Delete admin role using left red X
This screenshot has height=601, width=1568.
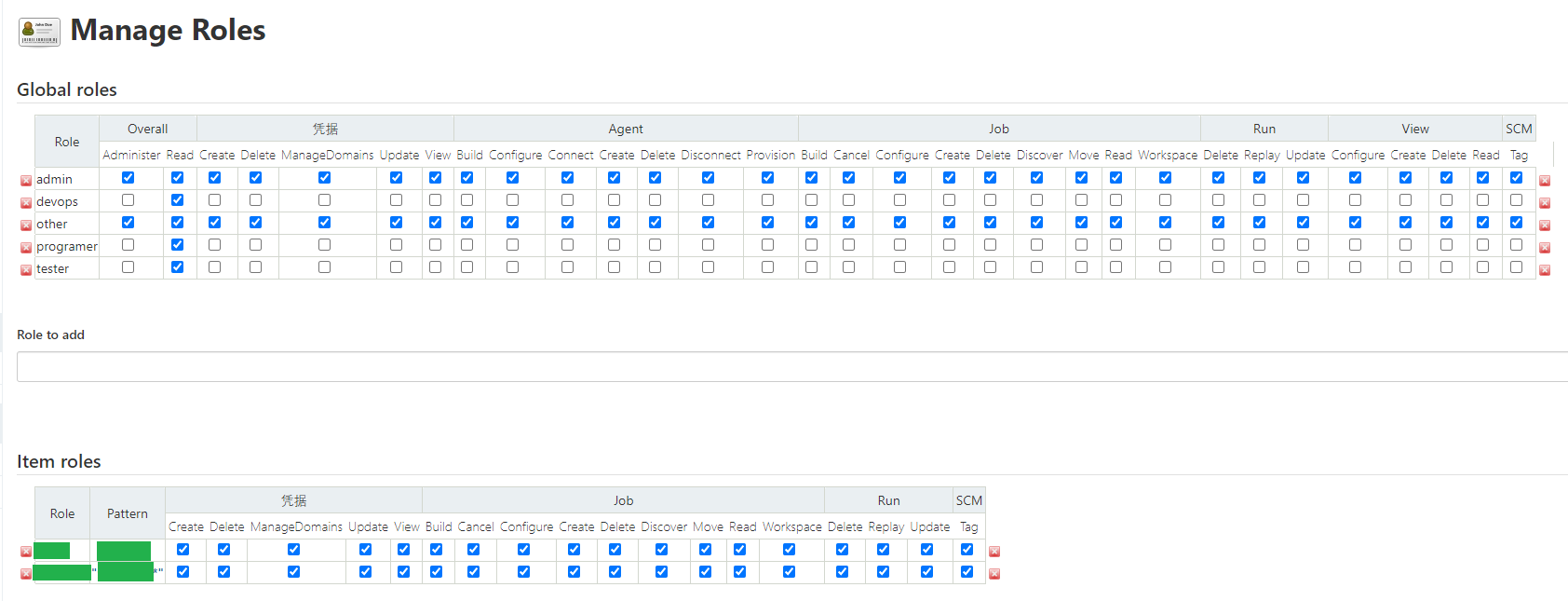tap(26, 181)
